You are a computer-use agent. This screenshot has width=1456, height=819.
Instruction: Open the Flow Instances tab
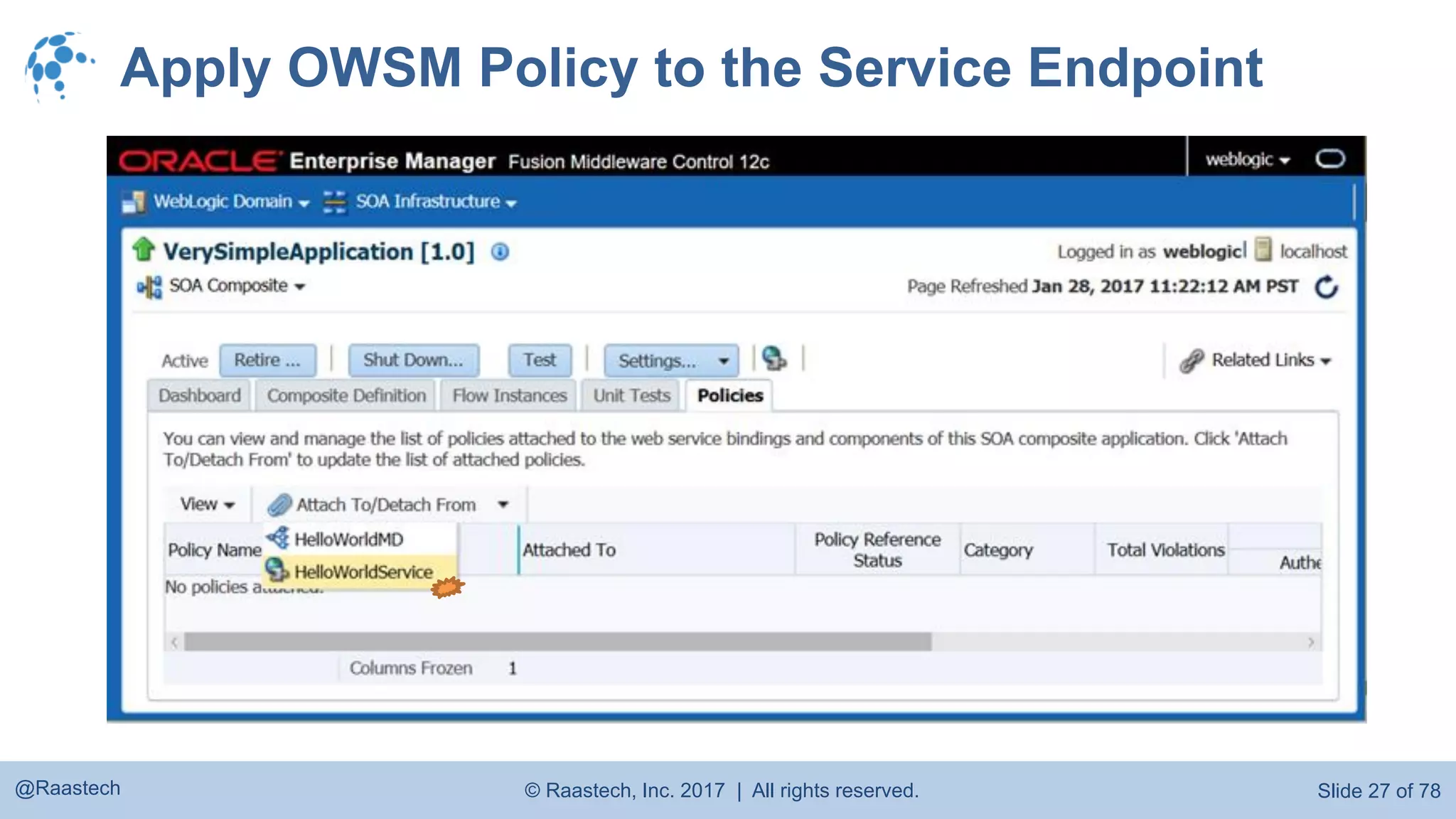point(510,395)
